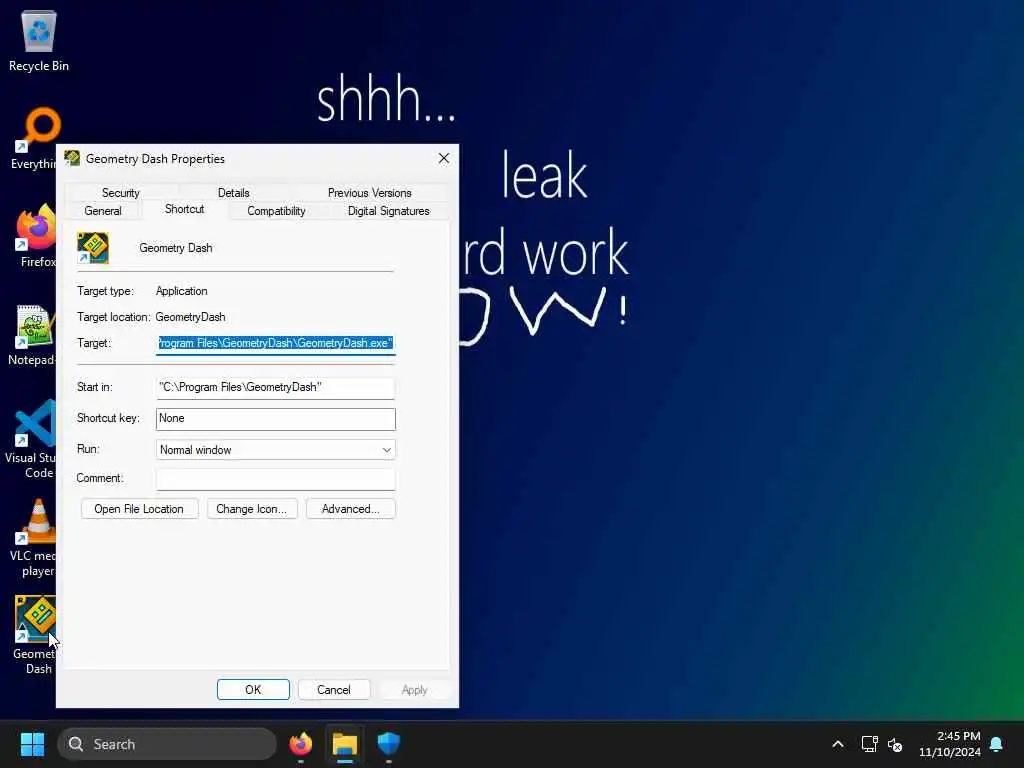Click the Cancel button
The image size is (1024, 768).
(x=334, y=690)
